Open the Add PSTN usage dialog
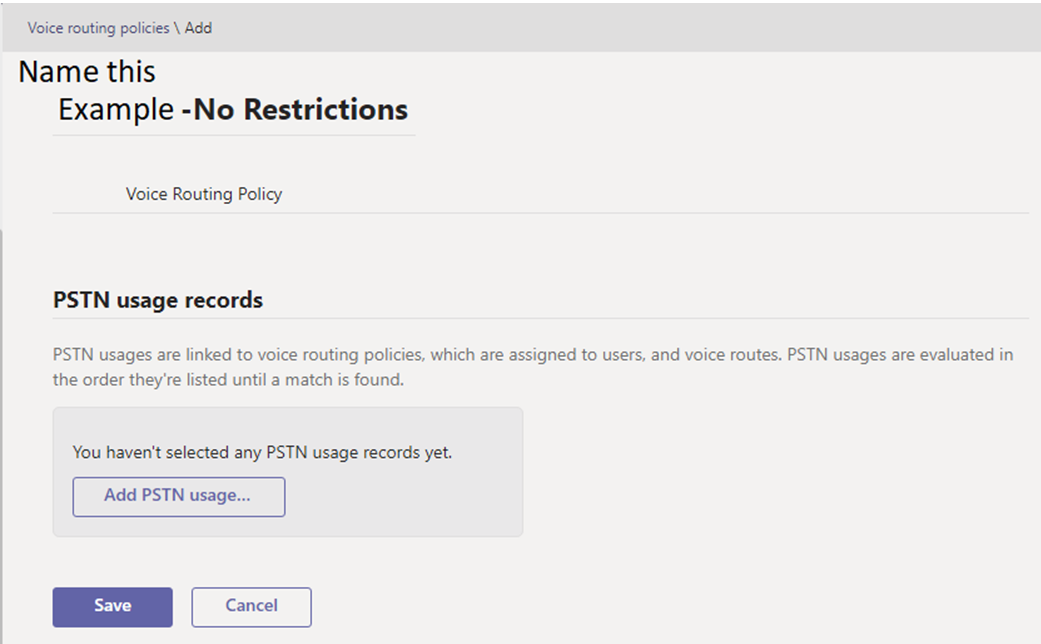This screenshot has width=1041, height=644. (x=178, y=496)
